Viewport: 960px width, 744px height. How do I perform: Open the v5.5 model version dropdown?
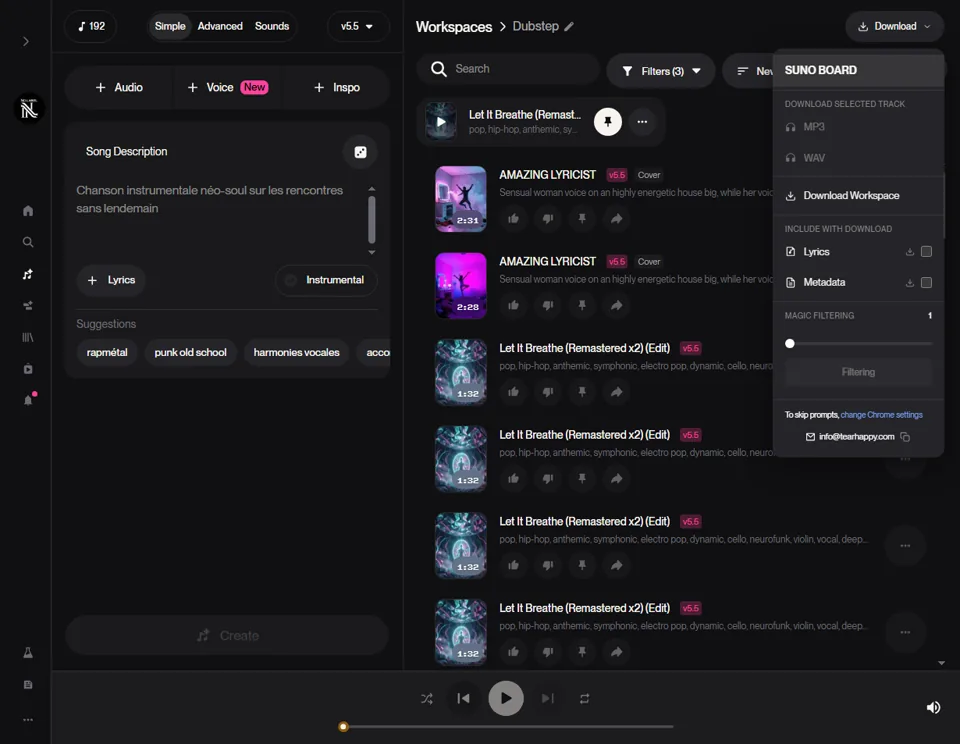[x=358, y=26]
